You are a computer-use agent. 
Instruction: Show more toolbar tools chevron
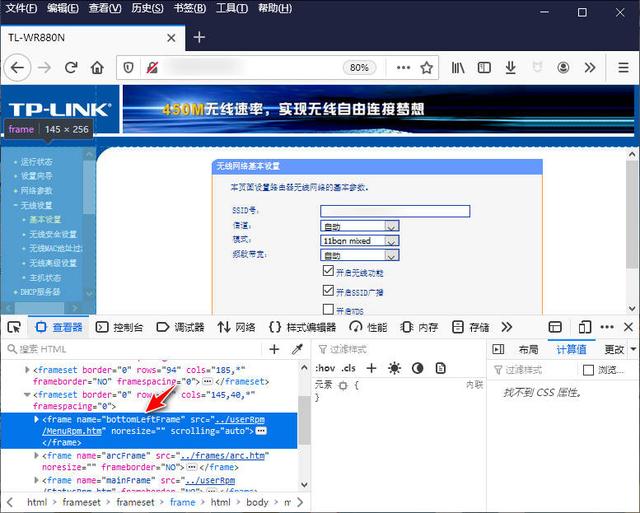click(590, 67)
